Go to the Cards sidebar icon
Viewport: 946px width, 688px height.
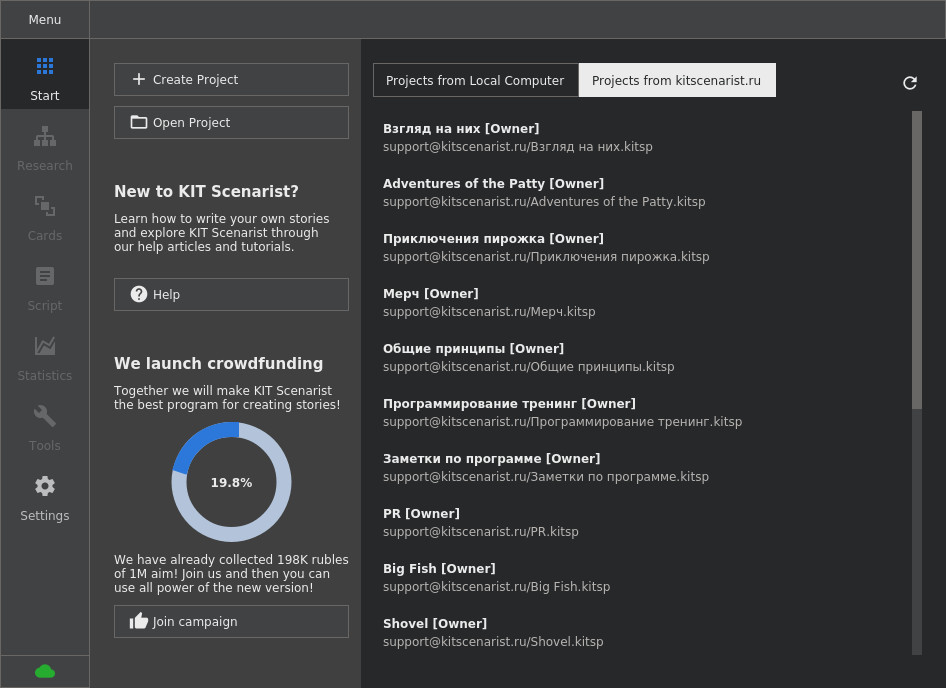pos(45,206)
